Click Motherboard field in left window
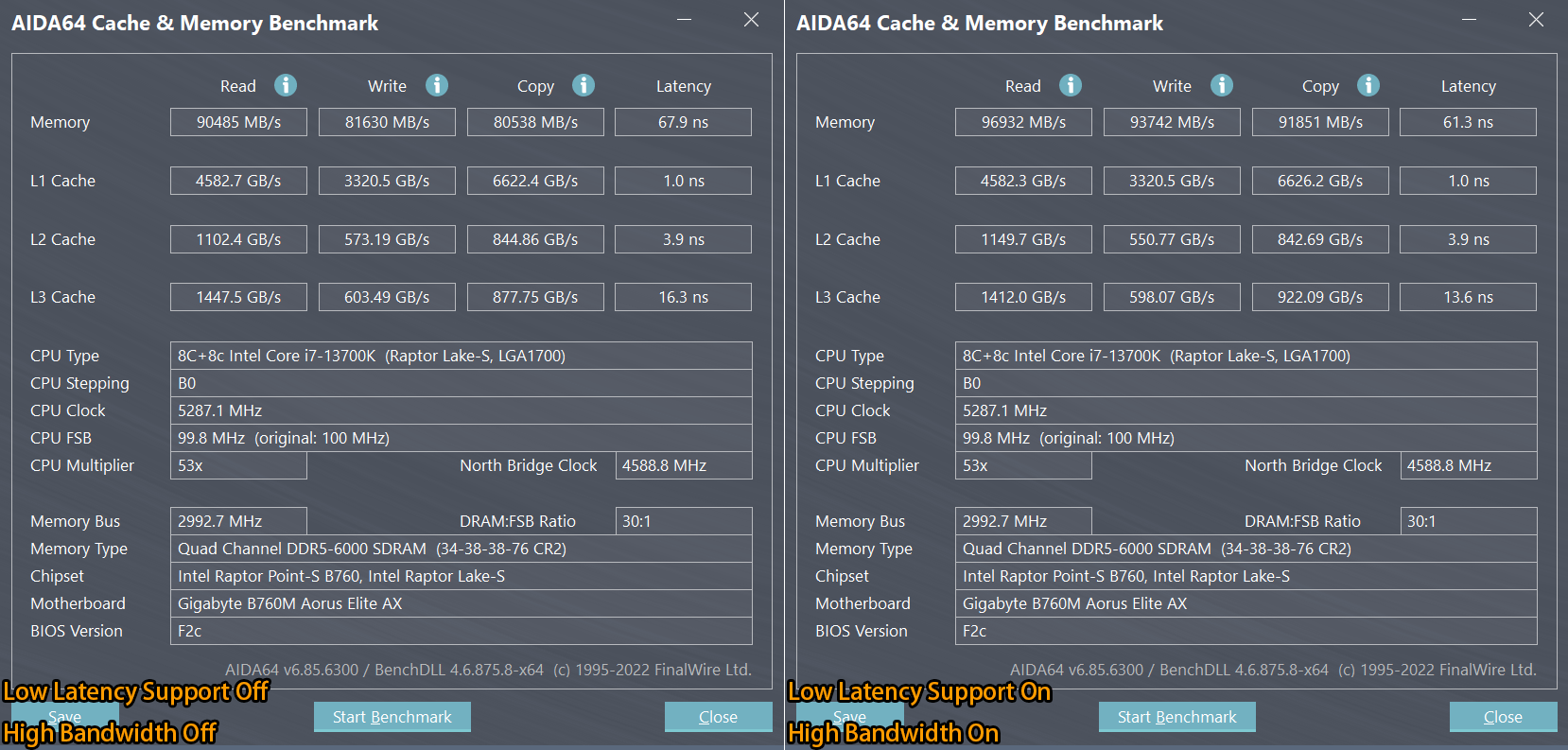This screenshot has height=750, width=1568. 462,603
